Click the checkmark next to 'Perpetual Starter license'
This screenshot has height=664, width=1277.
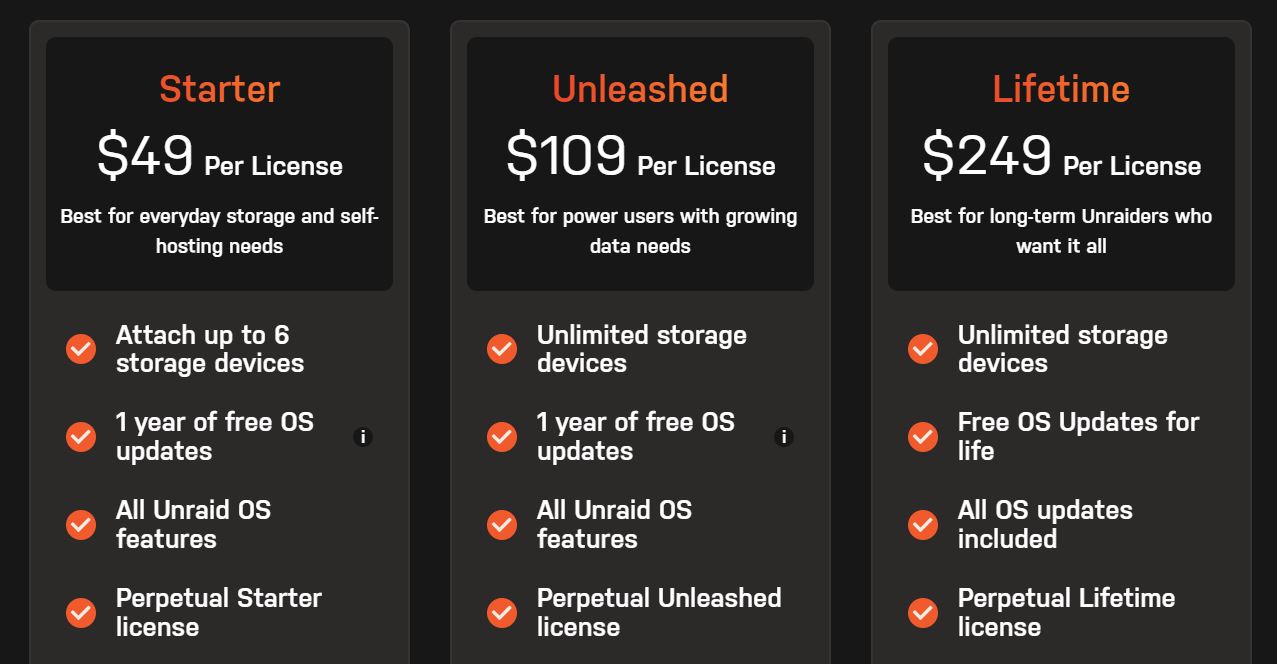click(80, 612)
